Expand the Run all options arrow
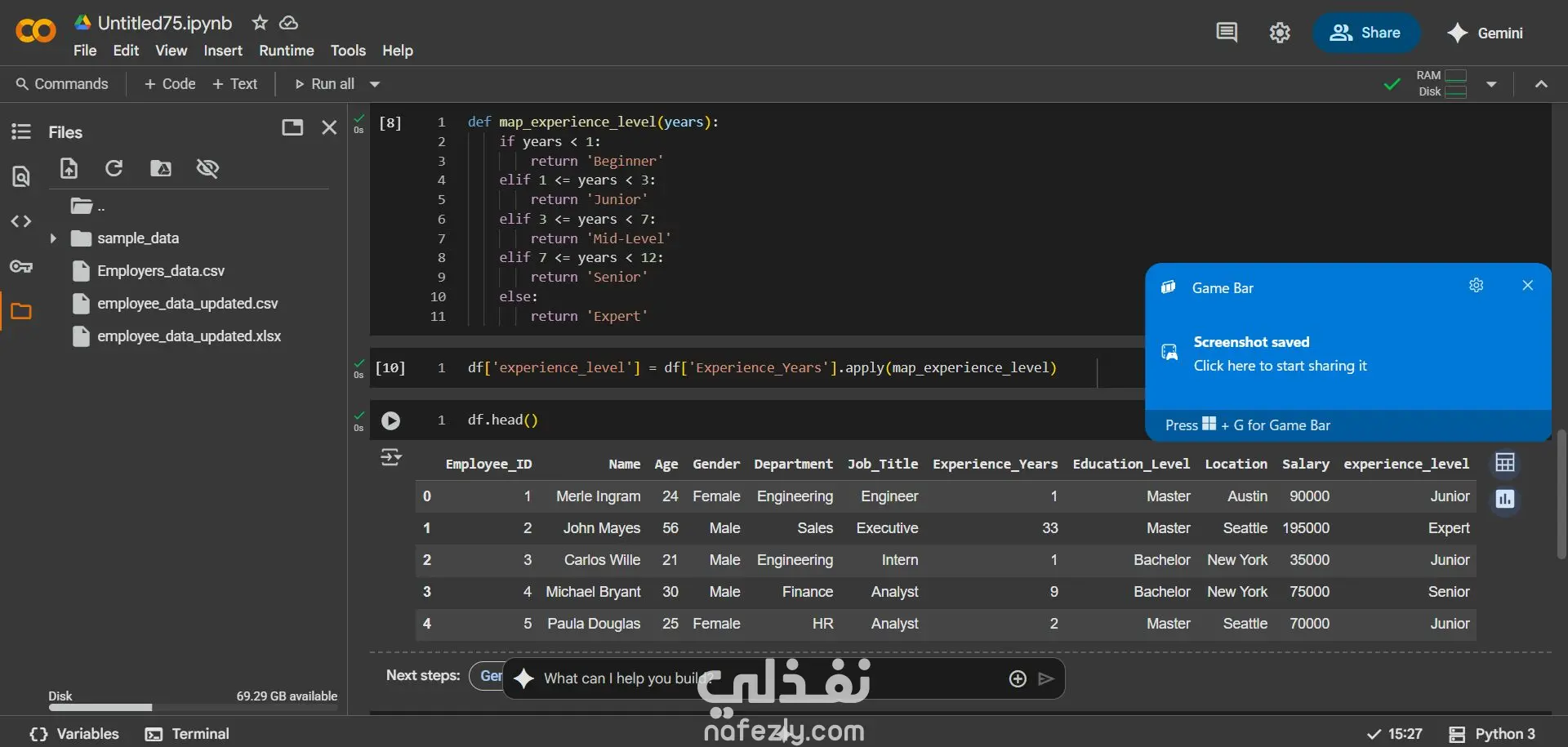This screenshot has height=747, width=1568. (375, 84)
